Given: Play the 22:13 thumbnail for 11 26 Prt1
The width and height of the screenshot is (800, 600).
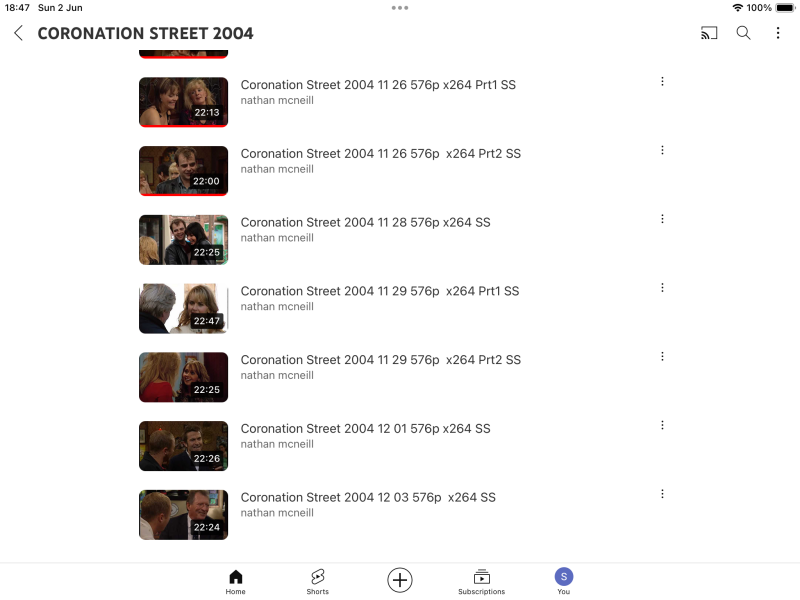Looking at the screenshot, I should (x=184, y=102).
